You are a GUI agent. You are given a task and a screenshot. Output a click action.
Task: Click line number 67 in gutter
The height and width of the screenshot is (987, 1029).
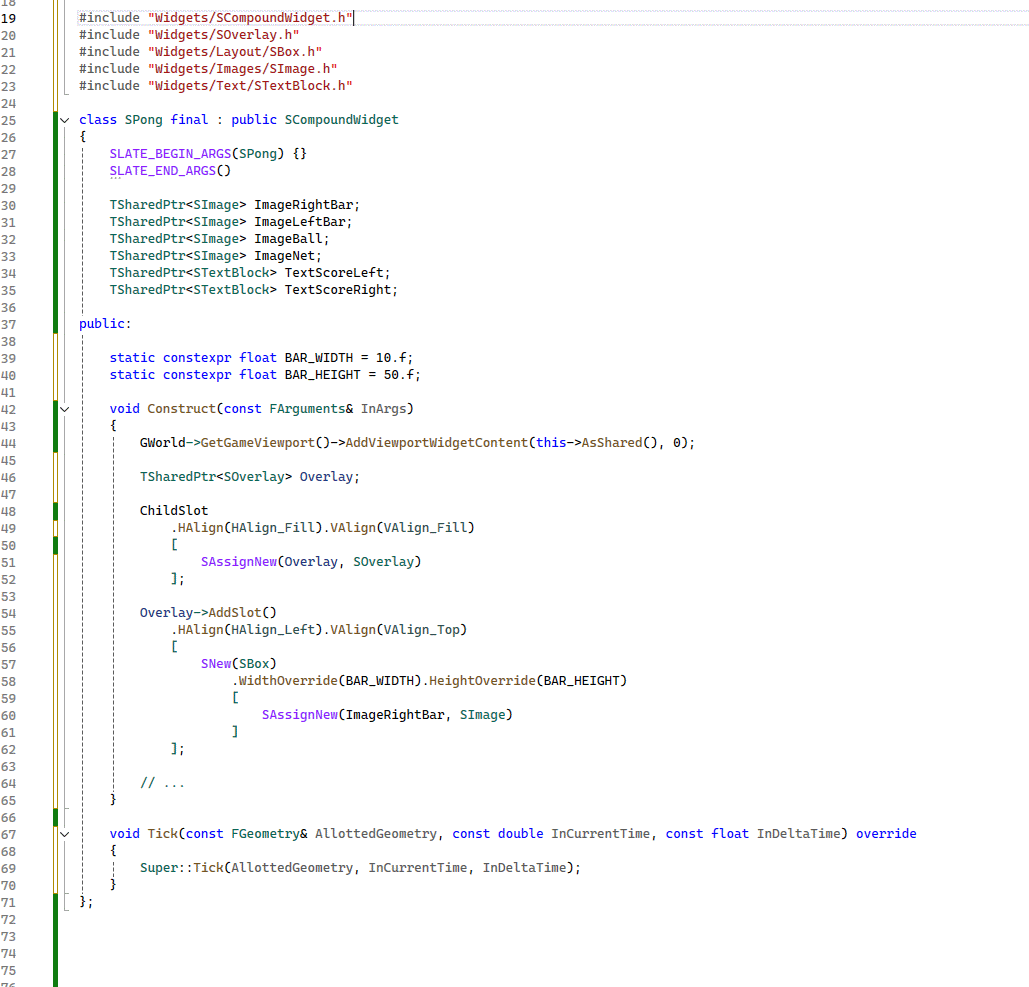[9, 835]
